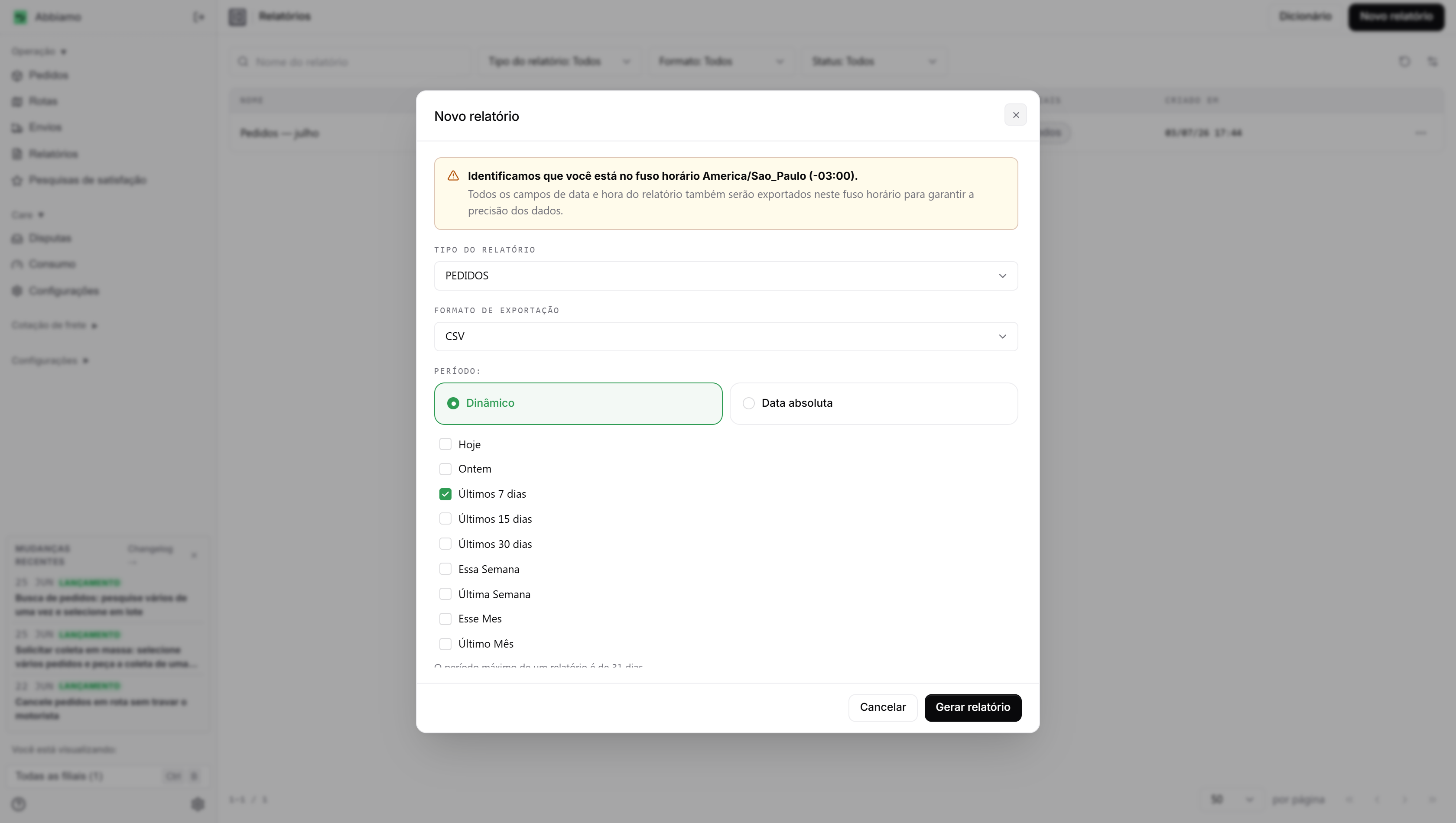Click the warning triangle icon in timezone notice
The width and height of the screenshot is (1456, 823).
tap(453, 176)
